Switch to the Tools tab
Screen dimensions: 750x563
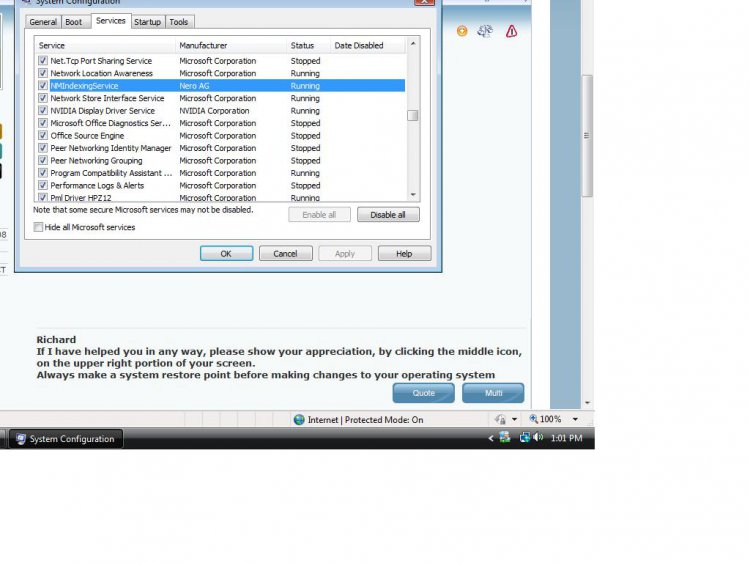[179, 22]
